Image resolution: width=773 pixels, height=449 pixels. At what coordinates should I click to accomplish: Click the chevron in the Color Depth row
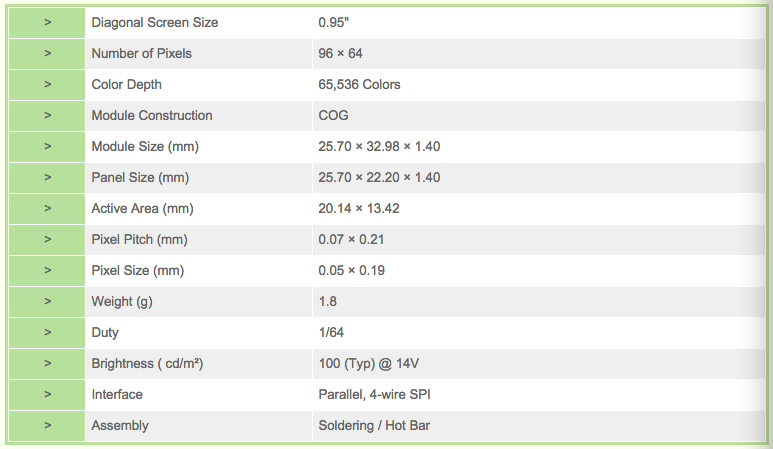tap(47, 84)
